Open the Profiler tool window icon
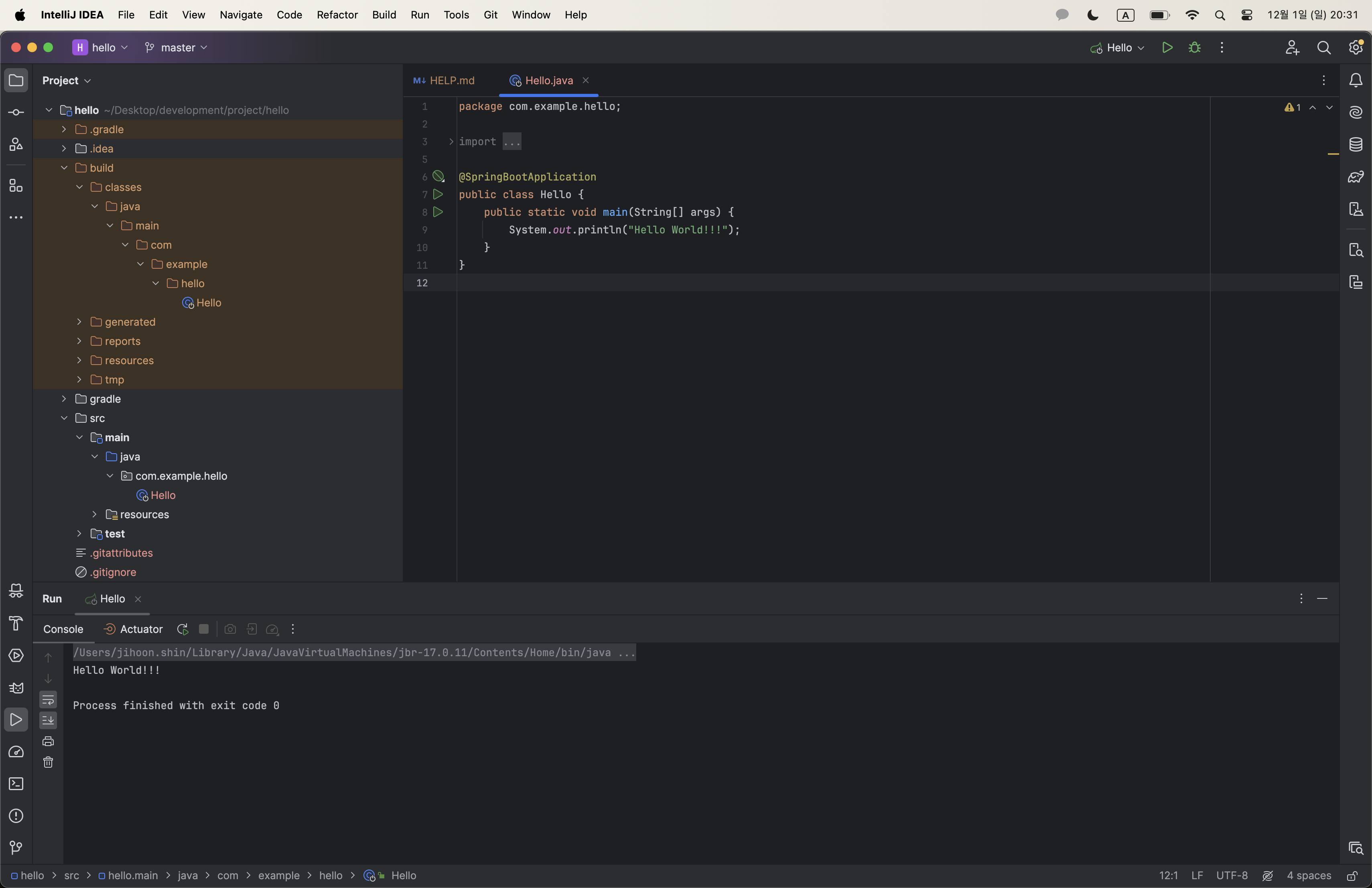Image resolution: width=1372 pixels, height=888 pixels. click(16, 751)
